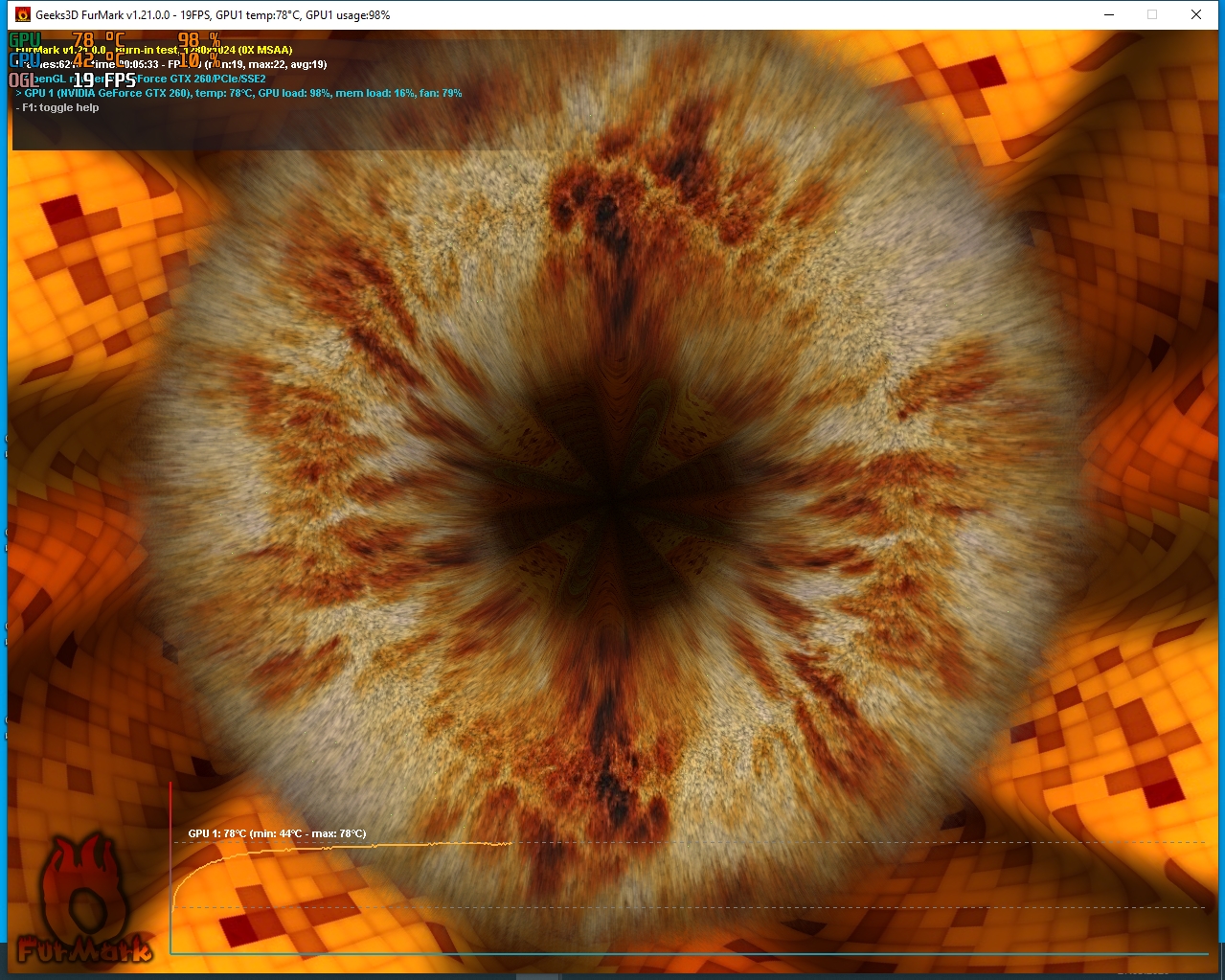The width and height of the screenshot is (1225, 980).
Task: Click the "19 FPS" overlay counter
Action: point(105,80)
